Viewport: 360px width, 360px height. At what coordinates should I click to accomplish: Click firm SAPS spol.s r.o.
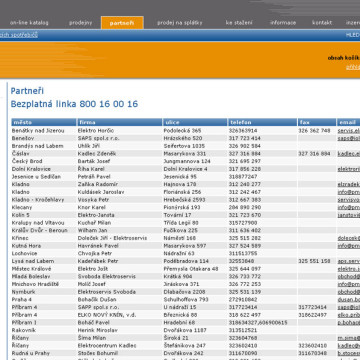pos(99,138)
